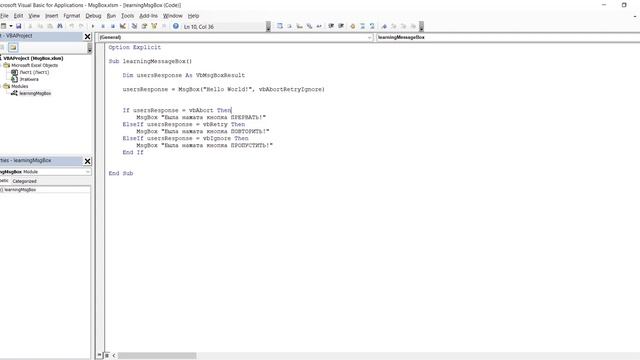Select Лист1 (Лист1) in project tree

34,72
